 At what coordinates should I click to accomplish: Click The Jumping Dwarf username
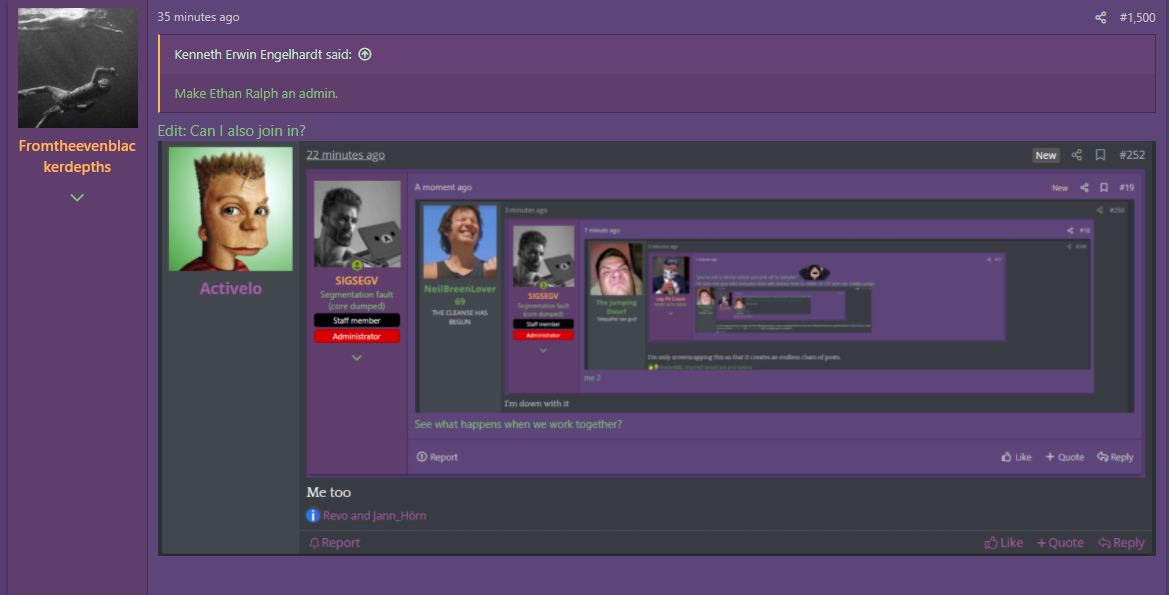[616, 307]
